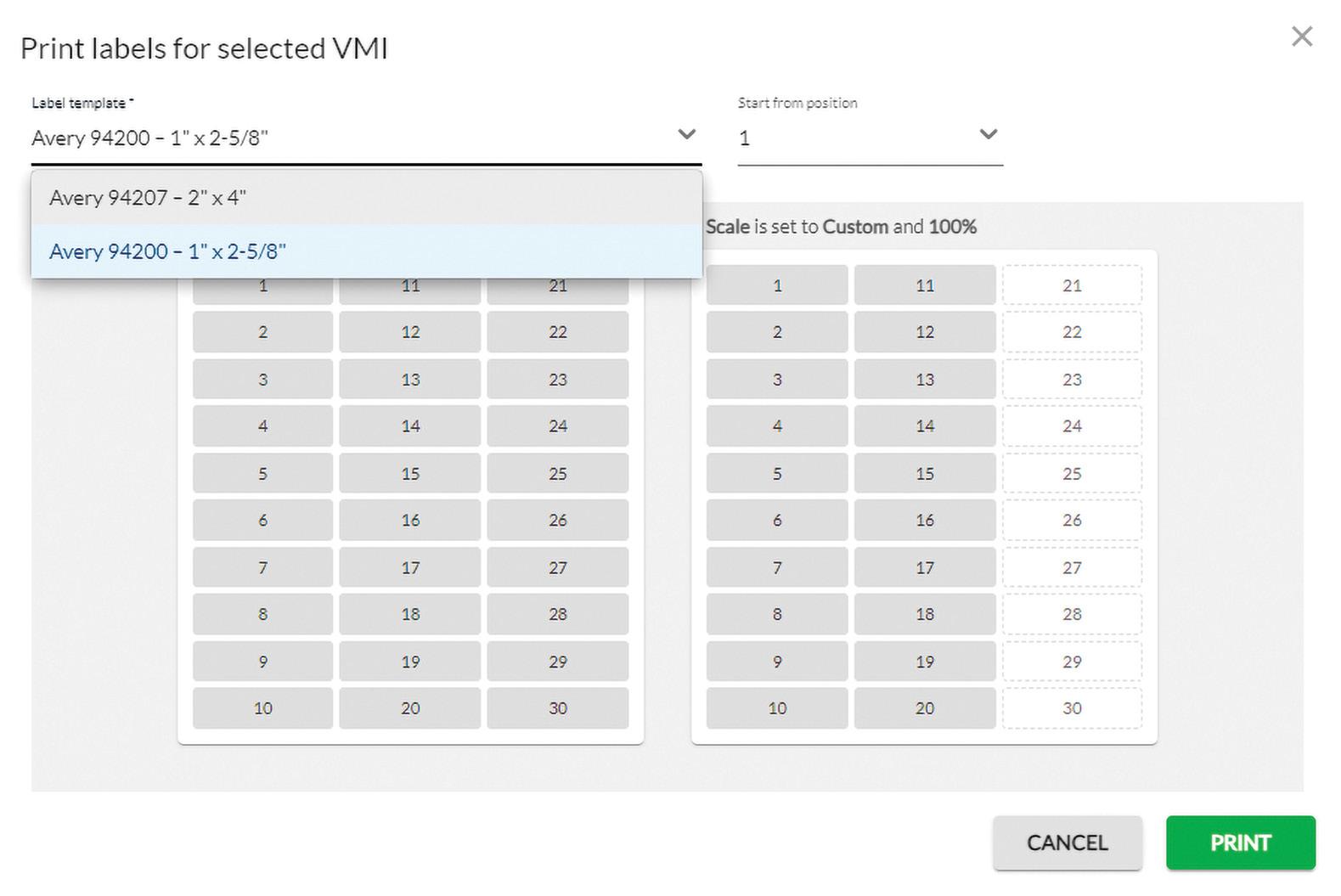Expand the Start from position dropdown
The height and width of the screenshot is (896, 1341).
(988, 134)
